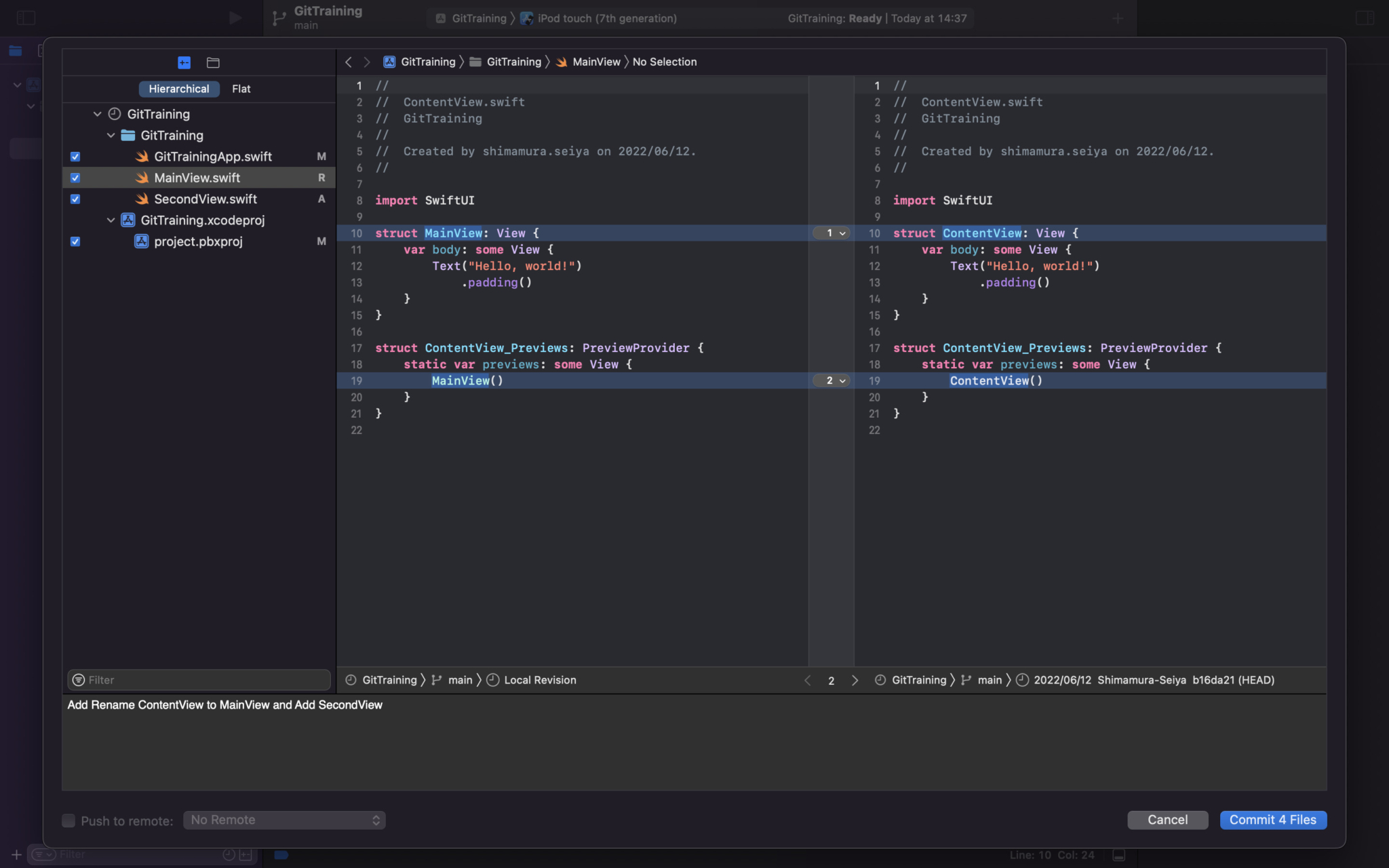
Task: Click the next-change arrow at bottom diff navigator
Action: (x=855, y=680)
